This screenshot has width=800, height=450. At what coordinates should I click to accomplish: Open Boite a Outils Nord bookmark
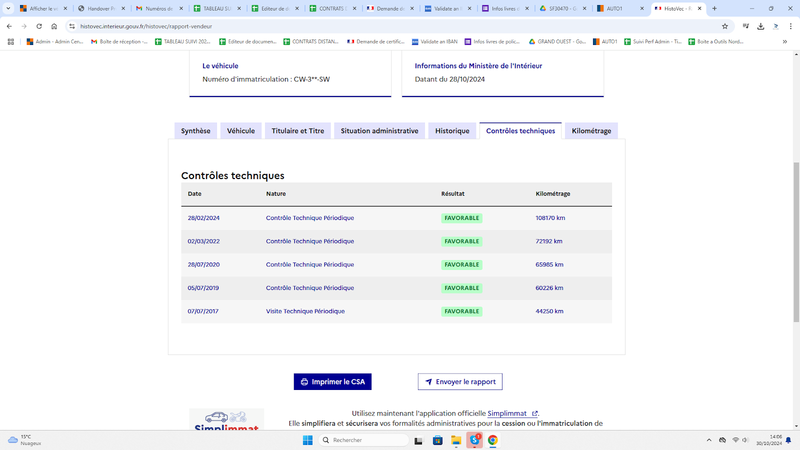coord(715,42)
